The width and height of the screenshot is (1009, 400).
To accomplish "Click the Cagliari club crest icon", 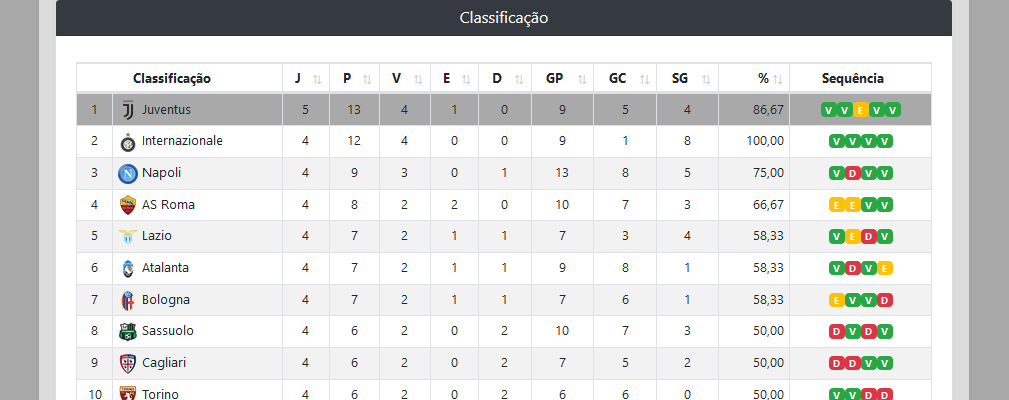I will click(x=127, y=363).
